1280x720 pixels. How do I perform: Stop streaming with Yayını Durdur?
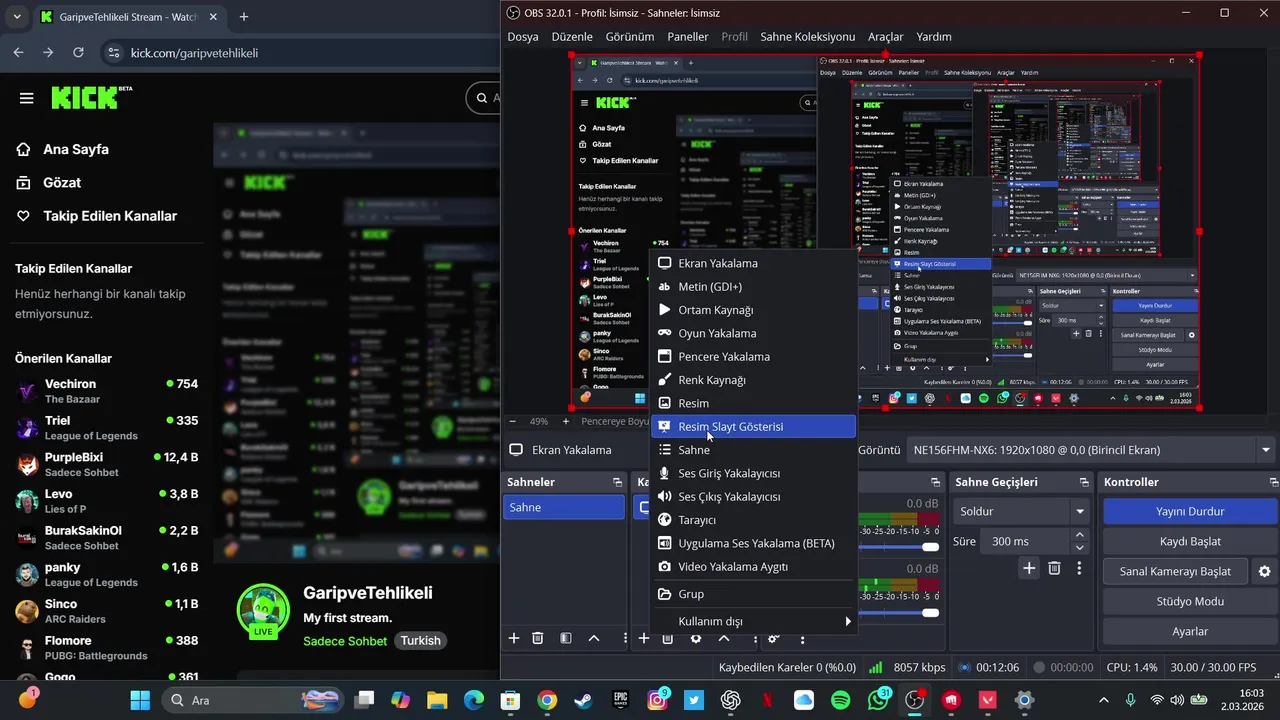click(x=1190, y=511)
